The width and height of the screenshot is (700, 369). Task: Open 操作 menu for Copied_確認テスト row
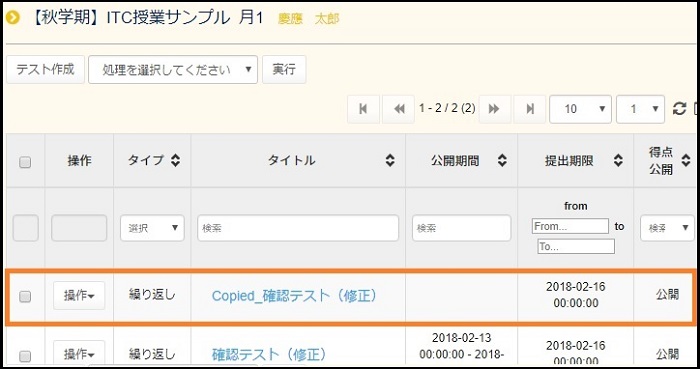tap(79, 295)
